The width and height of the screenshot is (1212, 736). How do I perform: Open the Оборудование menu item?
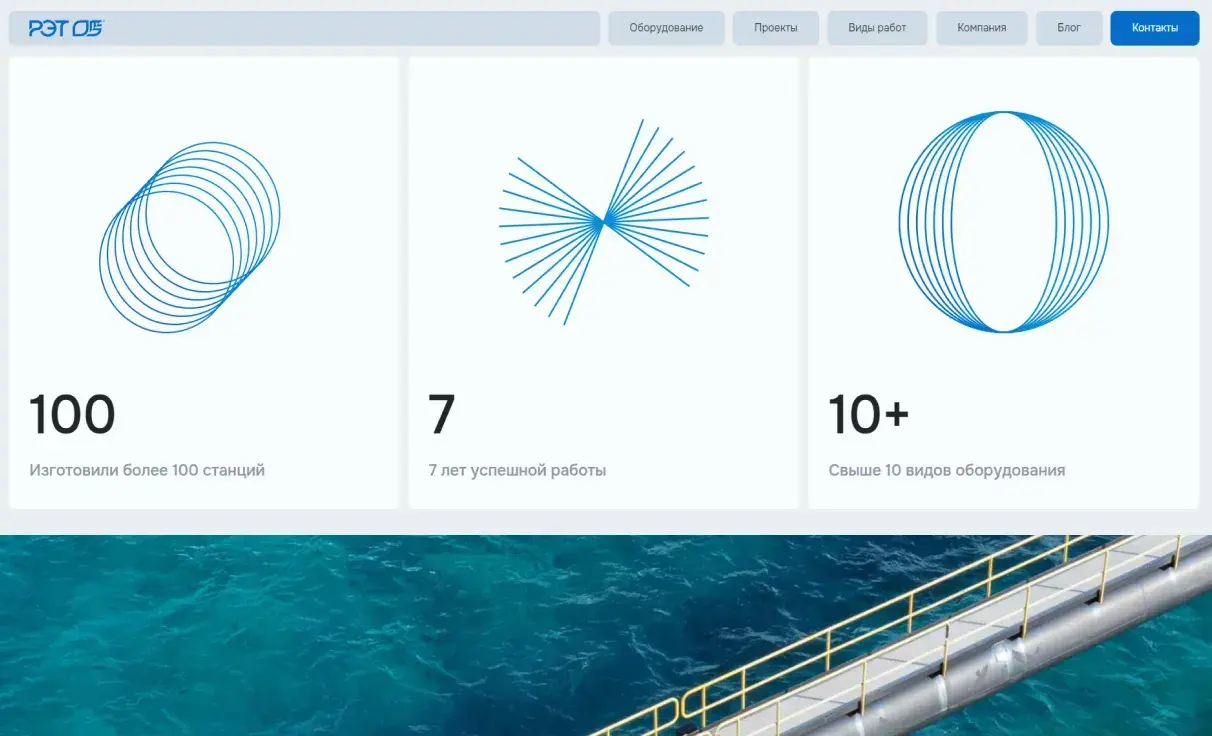[x=666, y=28]
